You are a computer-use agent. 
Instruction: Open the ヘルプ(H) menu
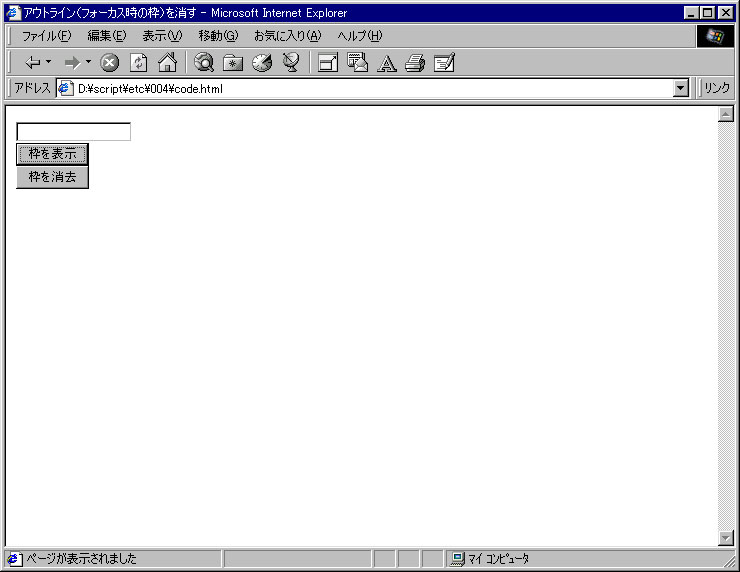coord(360,36)
